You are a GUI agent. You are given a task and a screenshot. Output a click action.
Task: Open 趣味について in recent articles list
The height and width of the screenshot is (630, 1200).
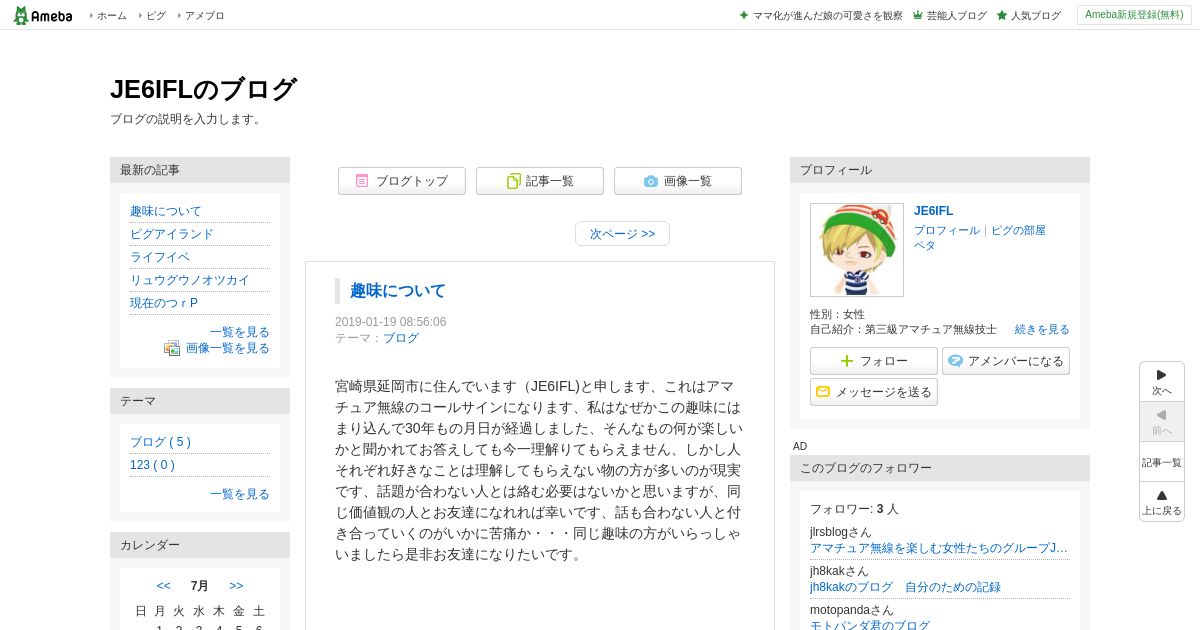pos(166,211)
